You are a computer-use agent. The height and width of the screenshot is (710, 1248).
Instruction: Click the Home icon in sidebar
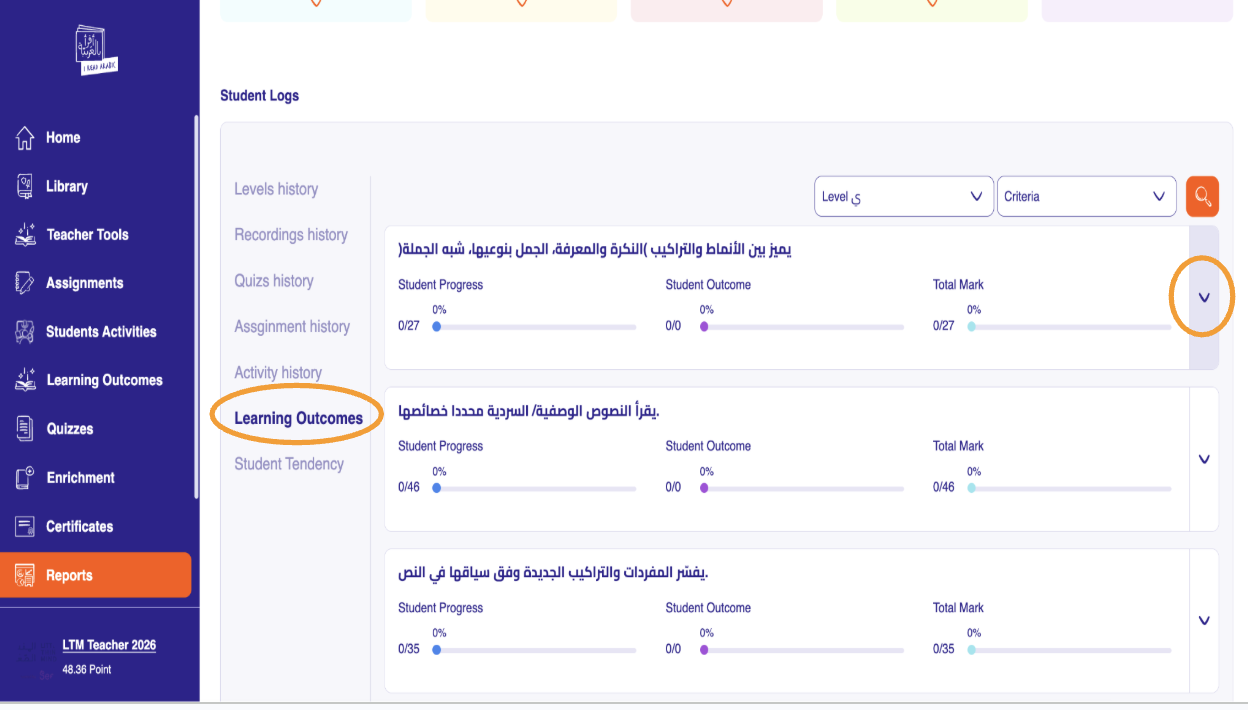pyautogui.click(x=26, y=138)
